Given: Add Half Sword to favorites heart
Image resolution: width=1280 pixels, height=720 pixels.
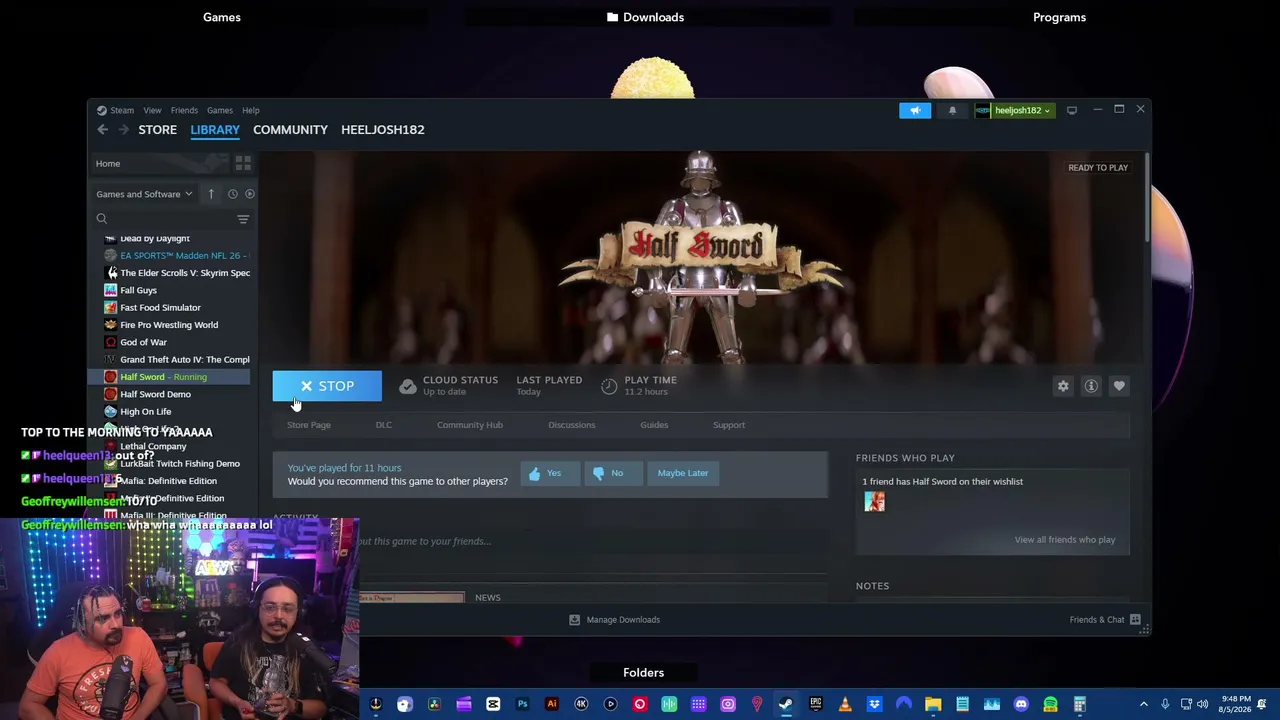Looking at the screenshot, I should click(x=1119, y=386).
